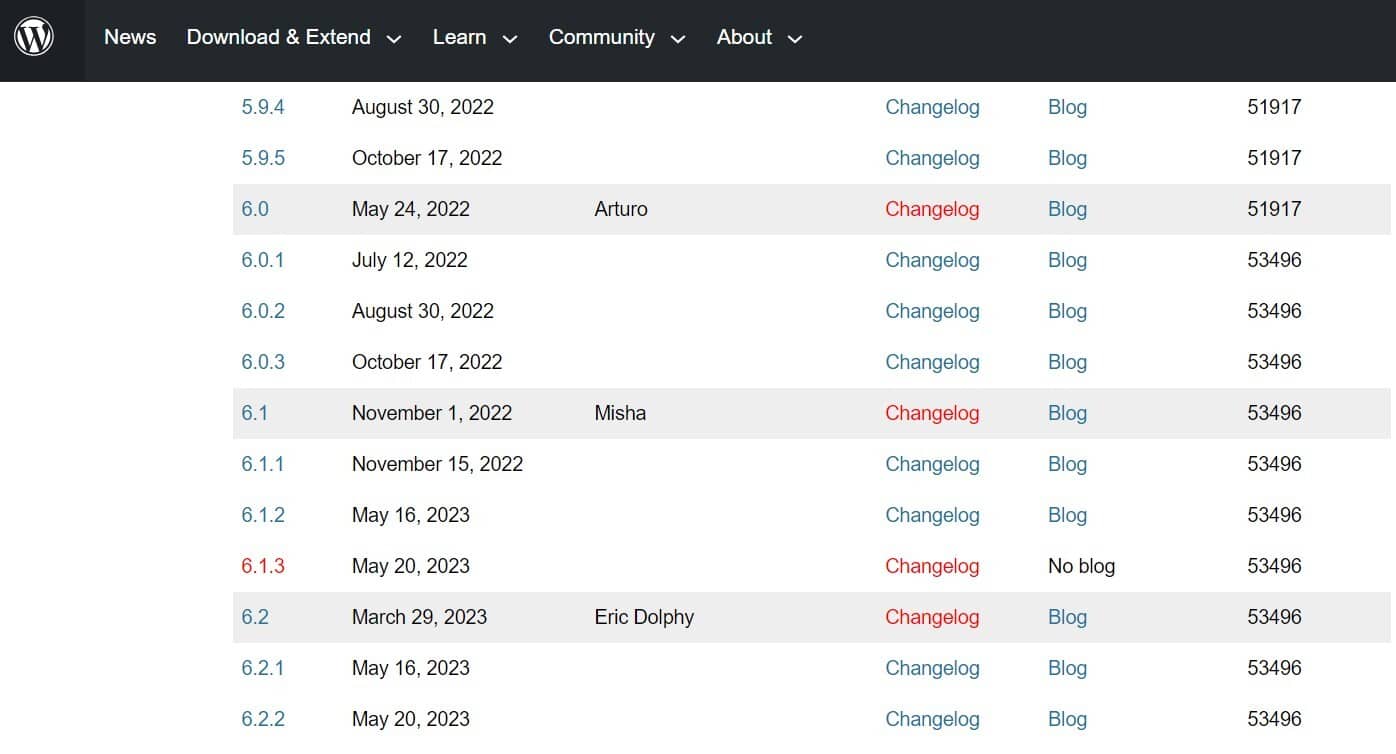Open version 5.9.4 download link

click(263, 107)
